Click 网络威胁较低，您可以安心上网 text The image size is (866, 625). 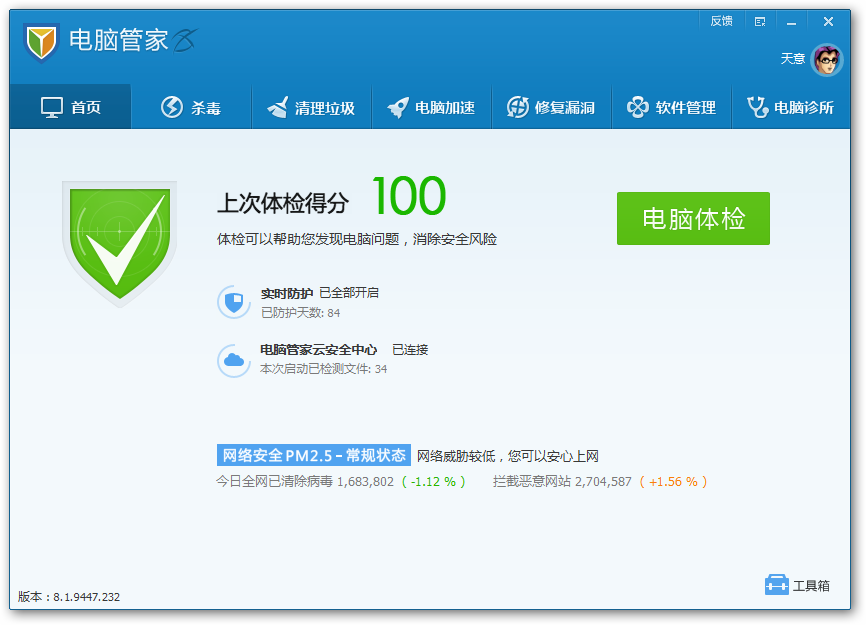pyautogui.click(x=508, y=456)
